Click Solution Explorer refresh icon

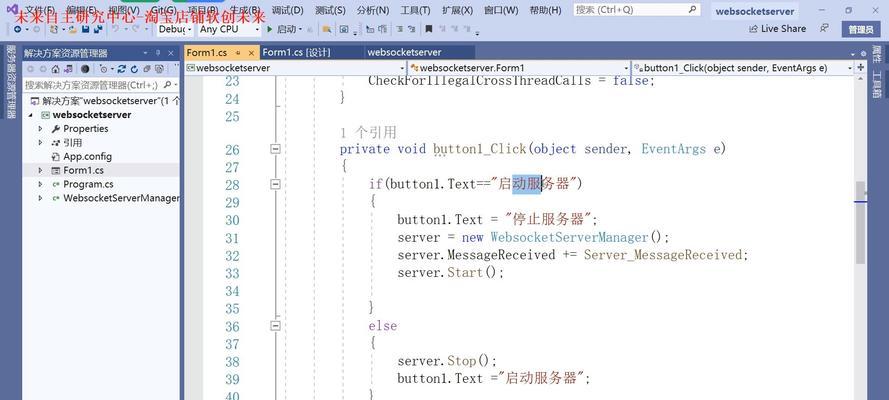point(134,69)
